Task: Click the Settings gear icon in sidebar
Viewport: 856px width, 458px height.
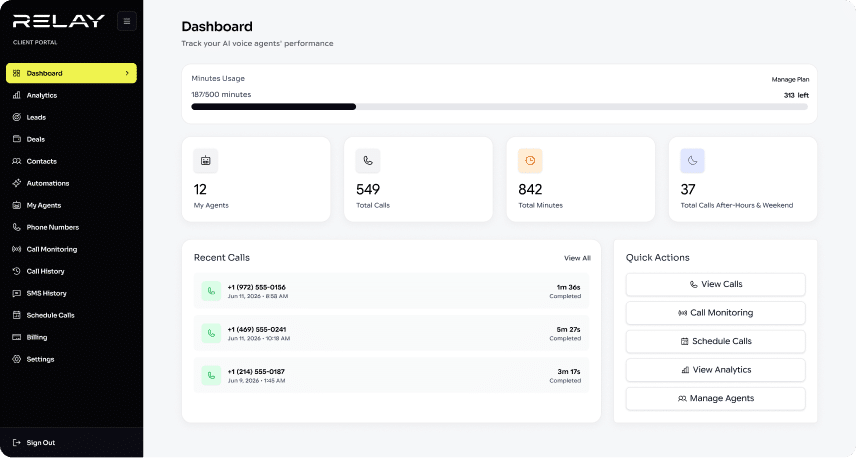Action: pos(16,359)
